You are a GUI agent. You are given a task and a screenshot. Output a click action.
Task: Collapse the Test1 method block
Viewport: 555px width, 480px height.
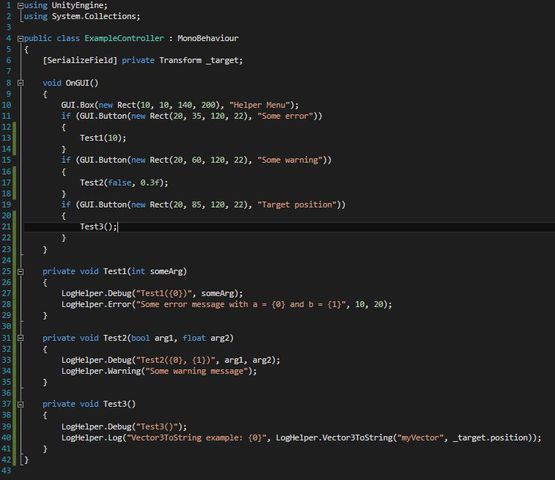pyautogui.click(x=21, y=272)
